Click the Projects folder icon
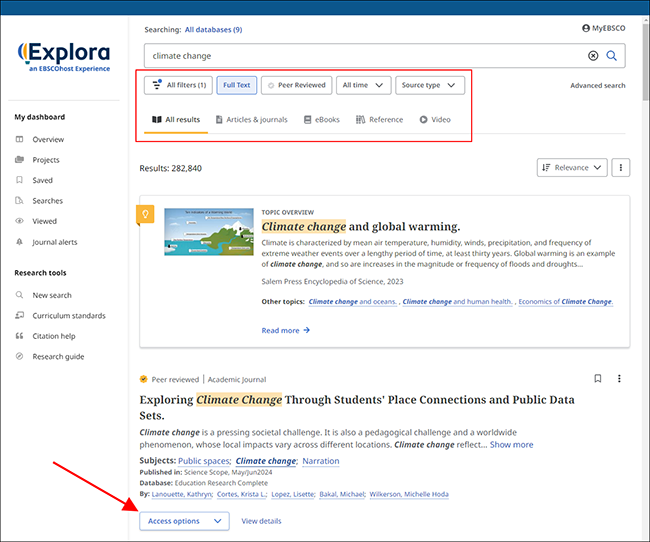 tap(19, 160)
